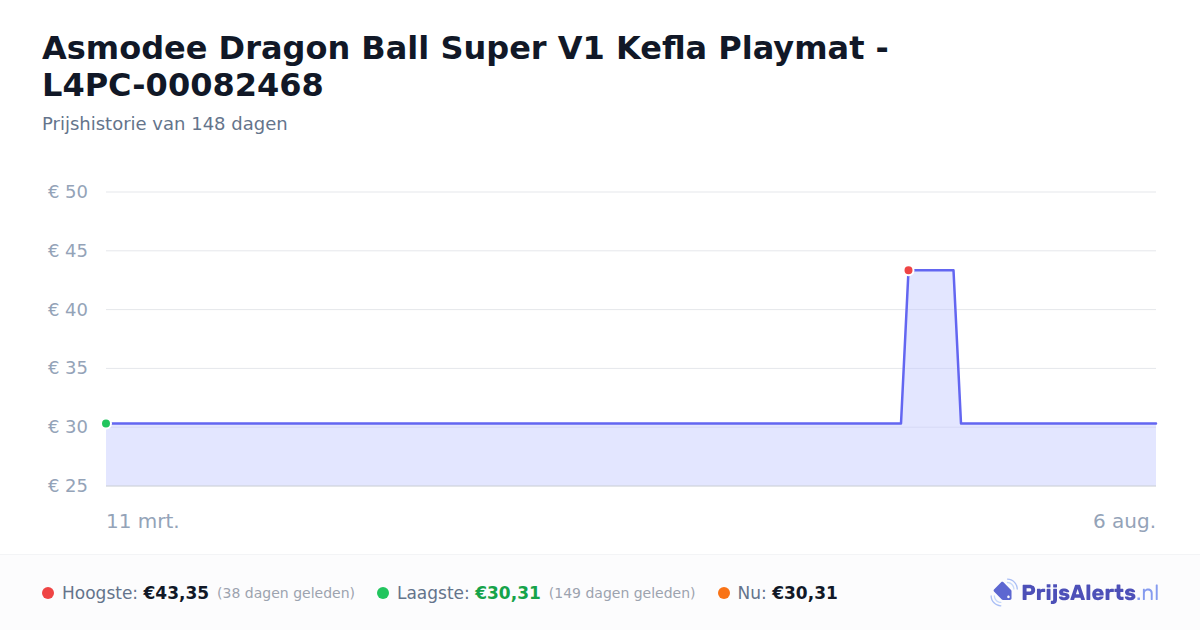Click the € 25 axis label

(x=68, y=486)
